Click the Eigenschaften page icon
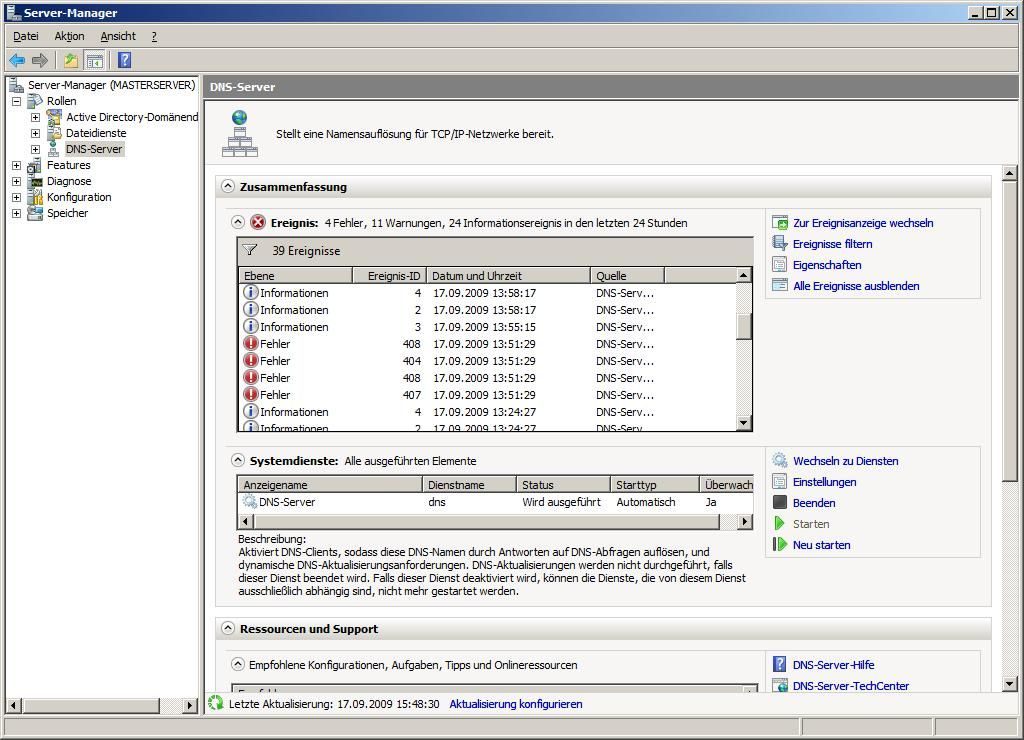The image size is (1024, 740). click(x=780, y=265)
